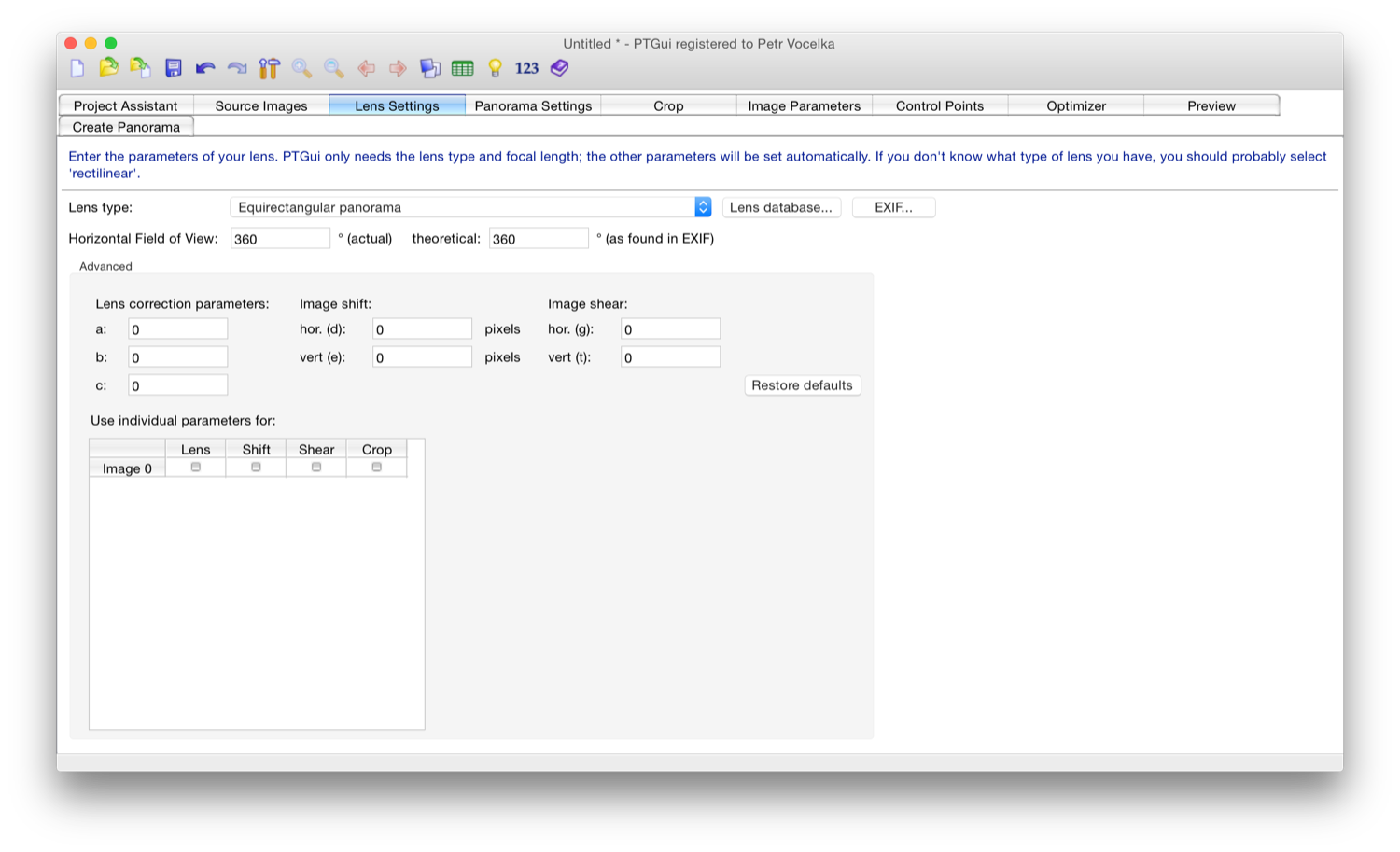Click the light bulb icon

point(495,68)
